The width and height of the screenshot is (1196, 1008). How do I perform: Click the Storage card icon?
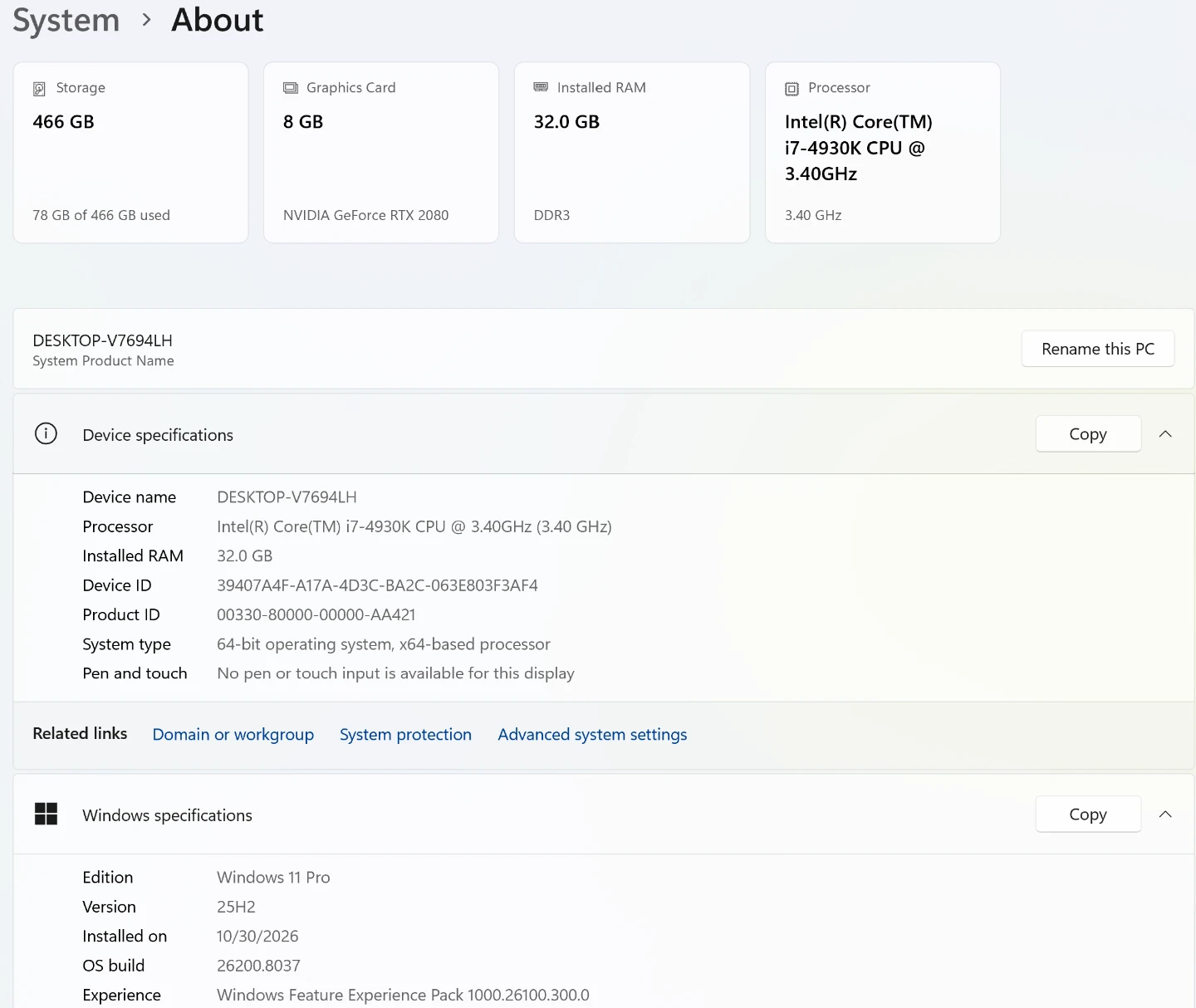point(39,89)
